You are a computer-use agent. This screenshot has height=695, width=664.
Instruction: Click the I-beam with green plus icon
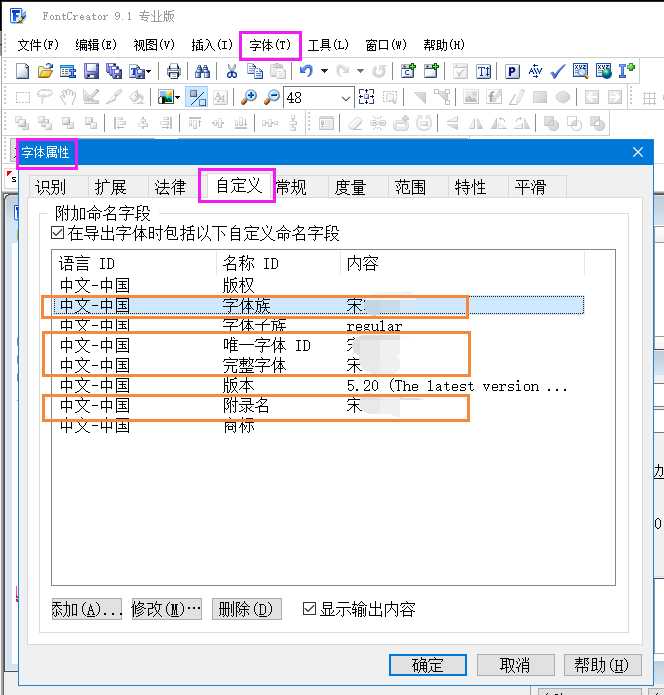click(626, 71)
